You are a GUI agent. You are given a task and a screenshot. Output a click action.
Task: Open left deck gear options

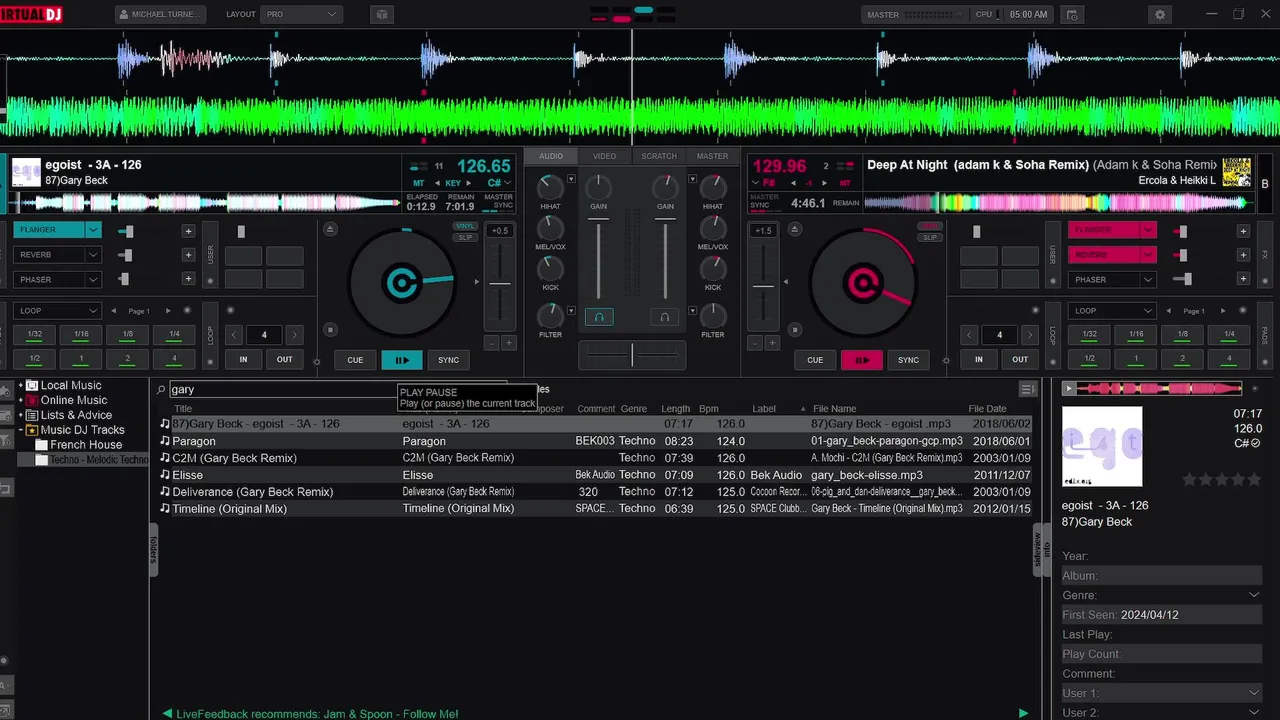point(317,362)
